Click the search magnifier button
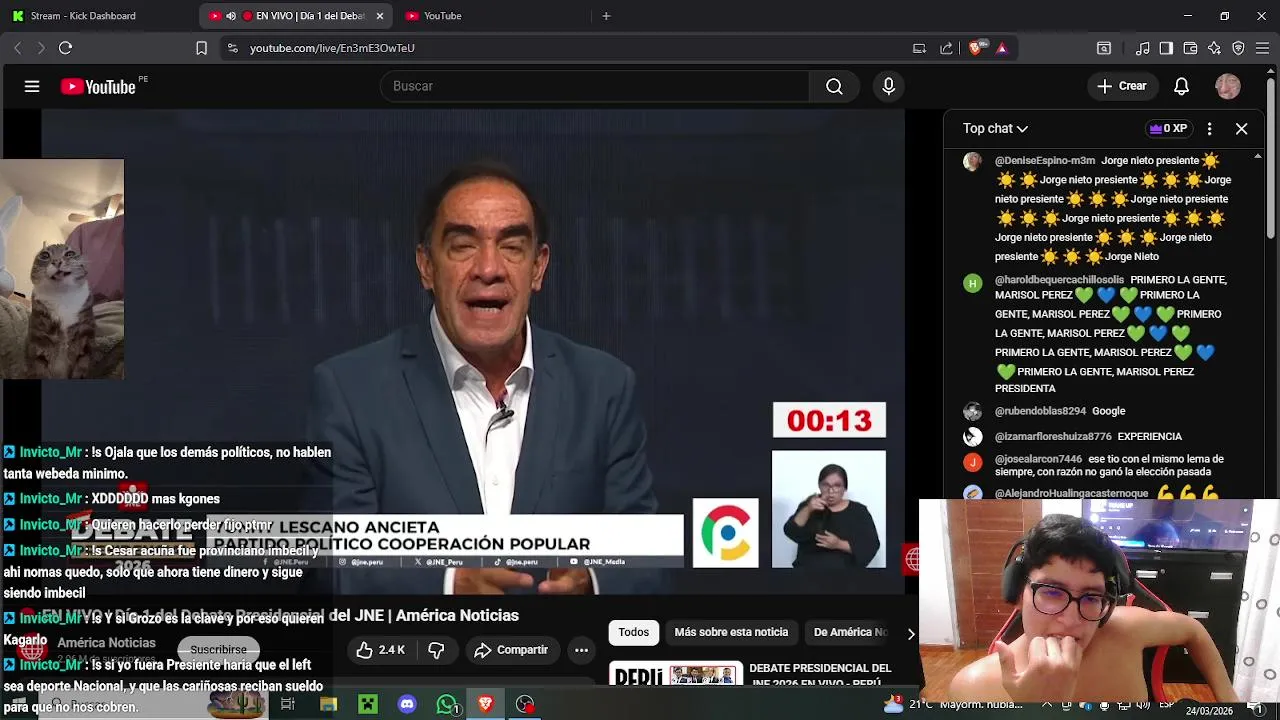Image resolution: width=1280 pixels, height=720 pixels. point(834,87)
